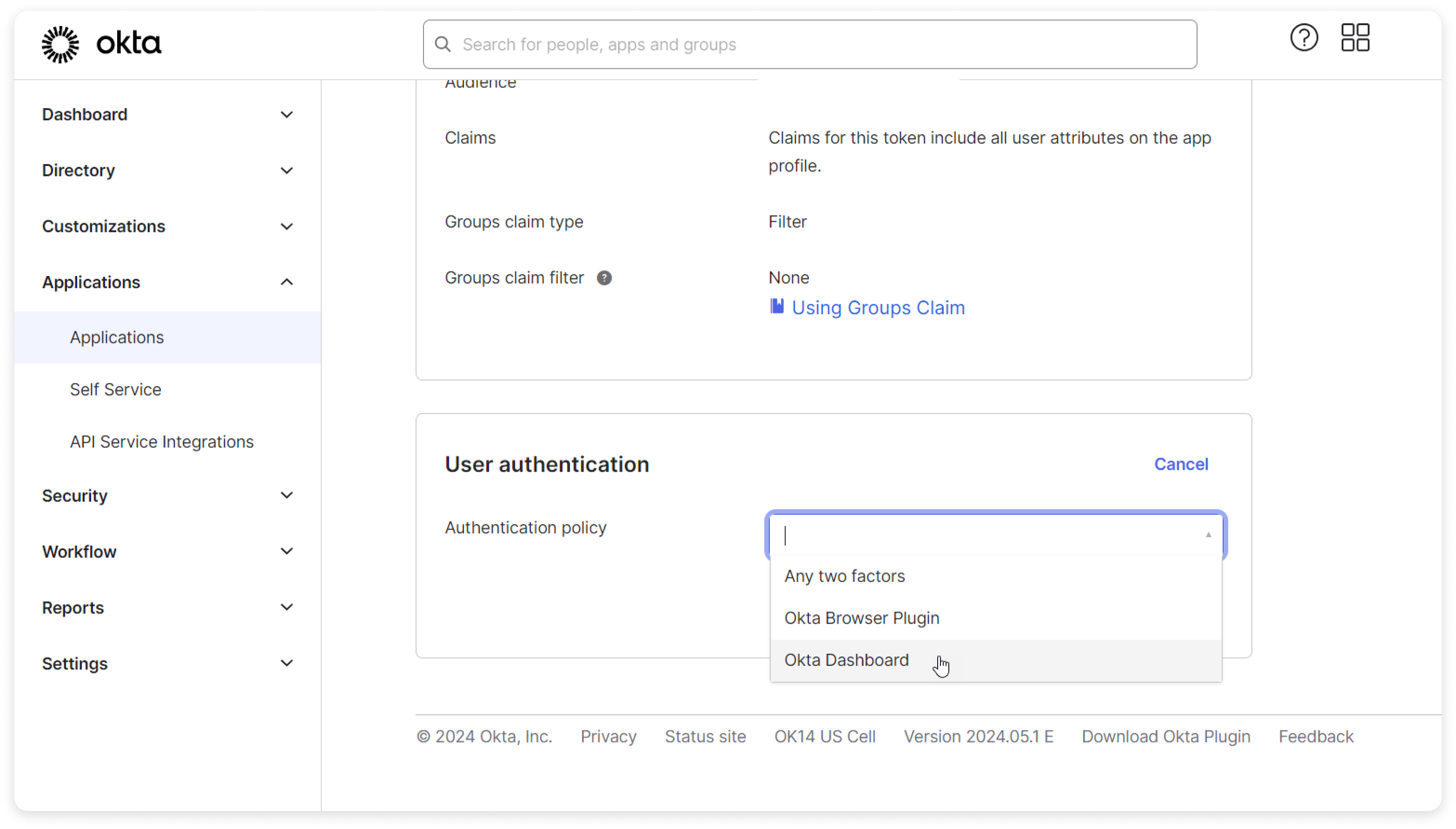Viewport: 1456px width, 829px height.
Task: Click the Applications parent heading
Action: tap(91, 282)
